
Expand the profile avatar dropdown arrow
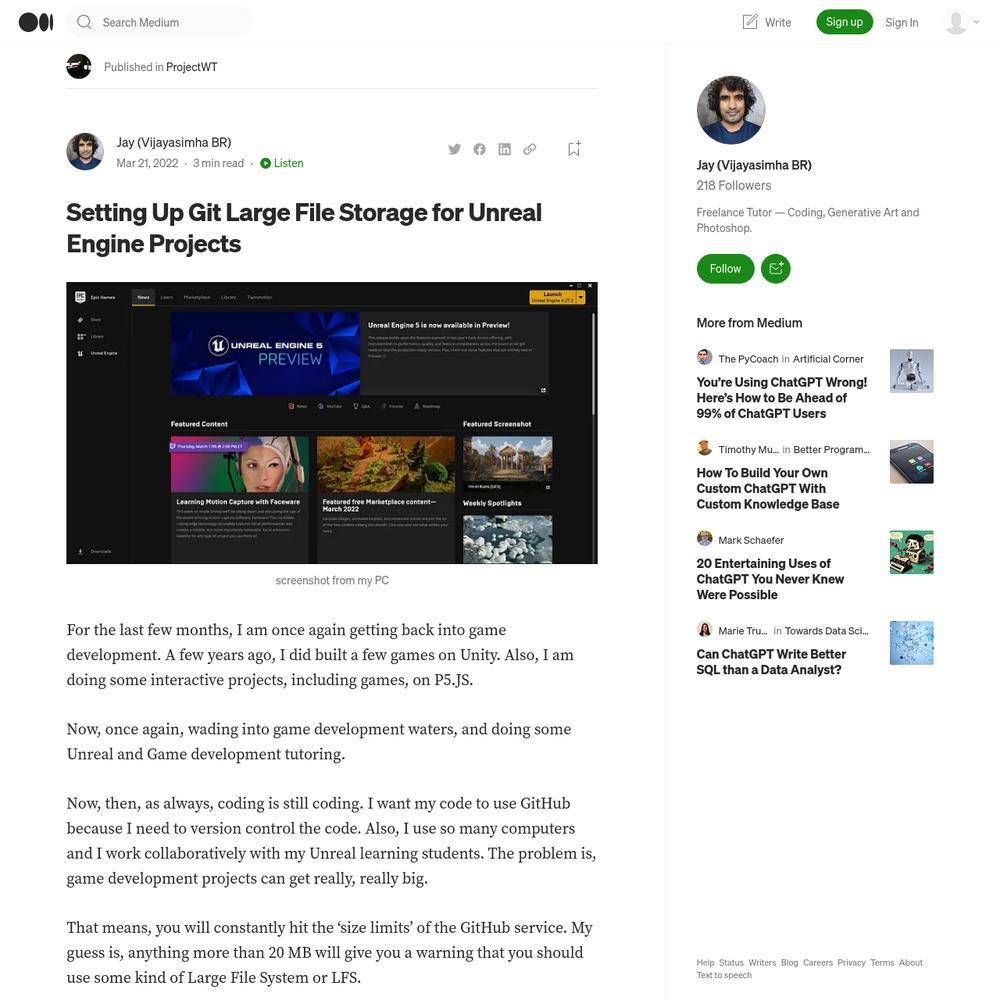(x=976, y=22)
